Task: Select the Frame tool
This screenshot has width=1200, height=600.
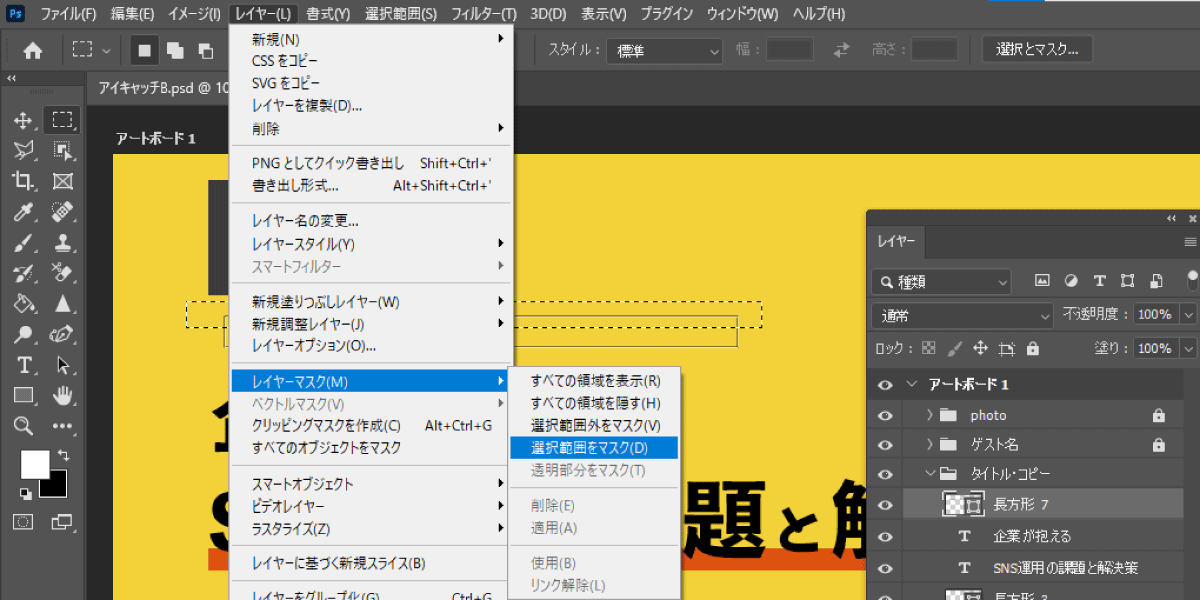Action: click(x=63, y=181)
